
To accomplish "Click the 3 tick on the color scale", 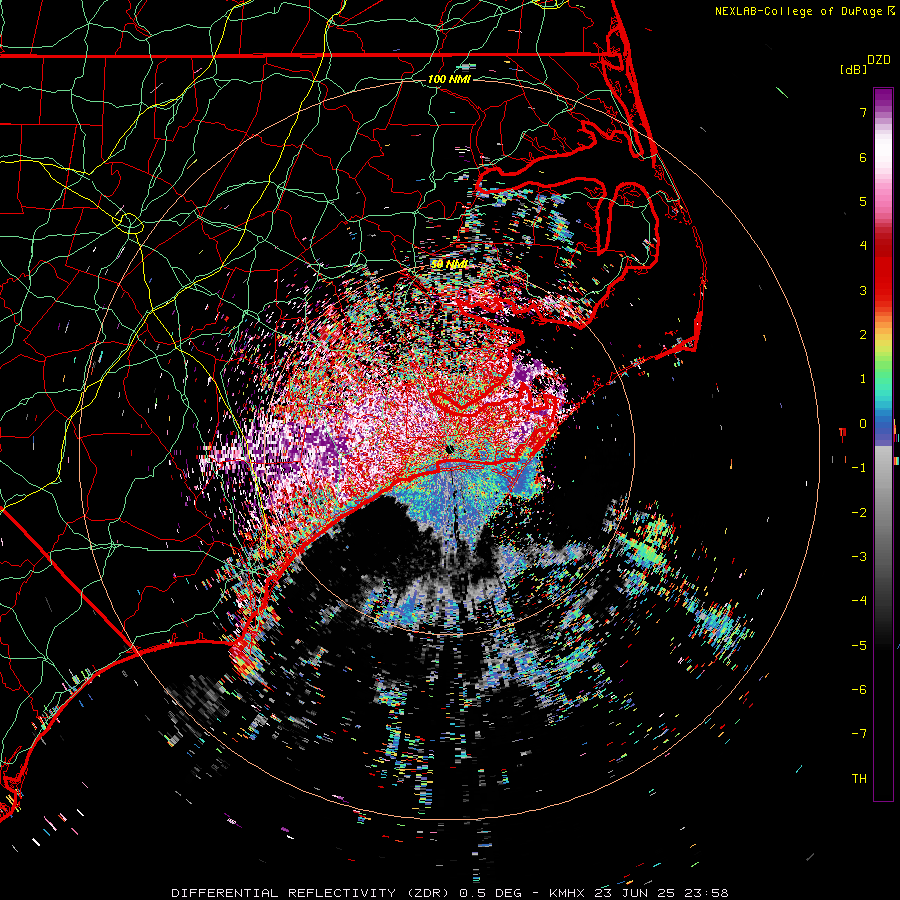I will click(x=863, y=290).
